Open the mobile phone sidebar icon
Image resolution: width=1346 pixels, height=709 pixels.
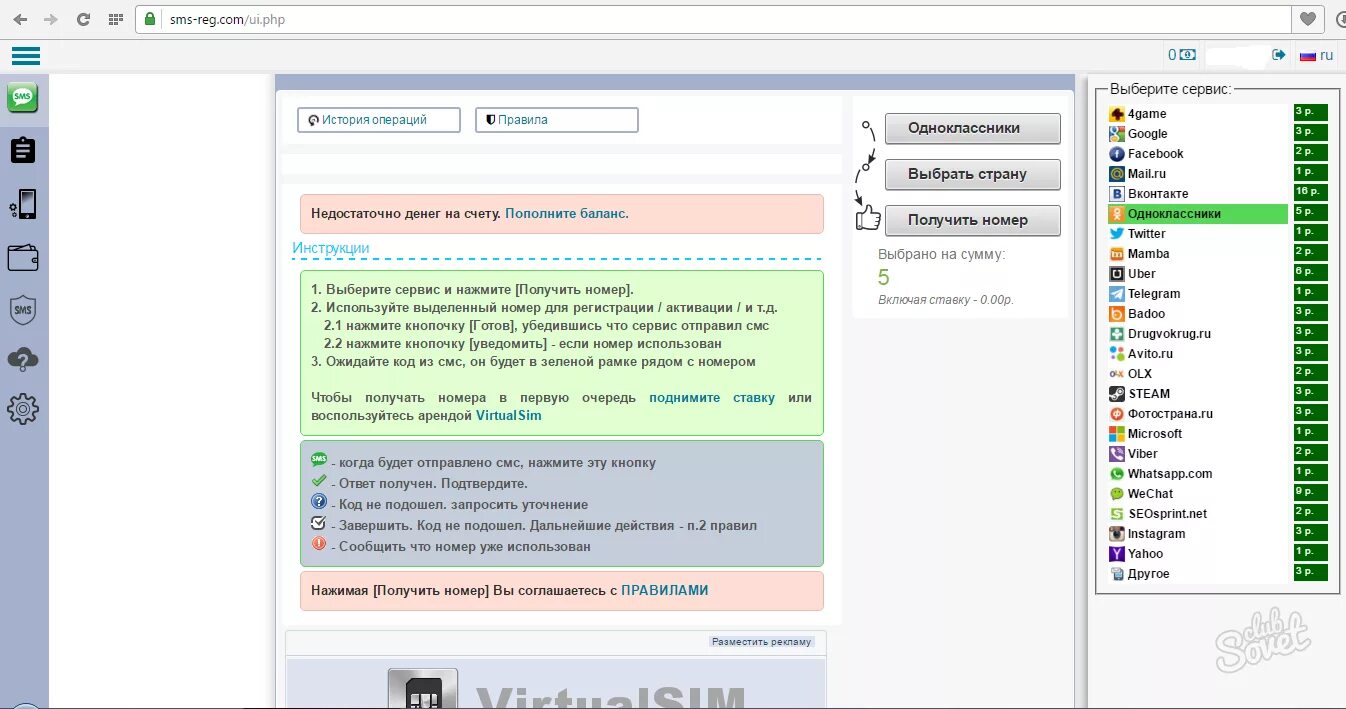click(23, 204)
